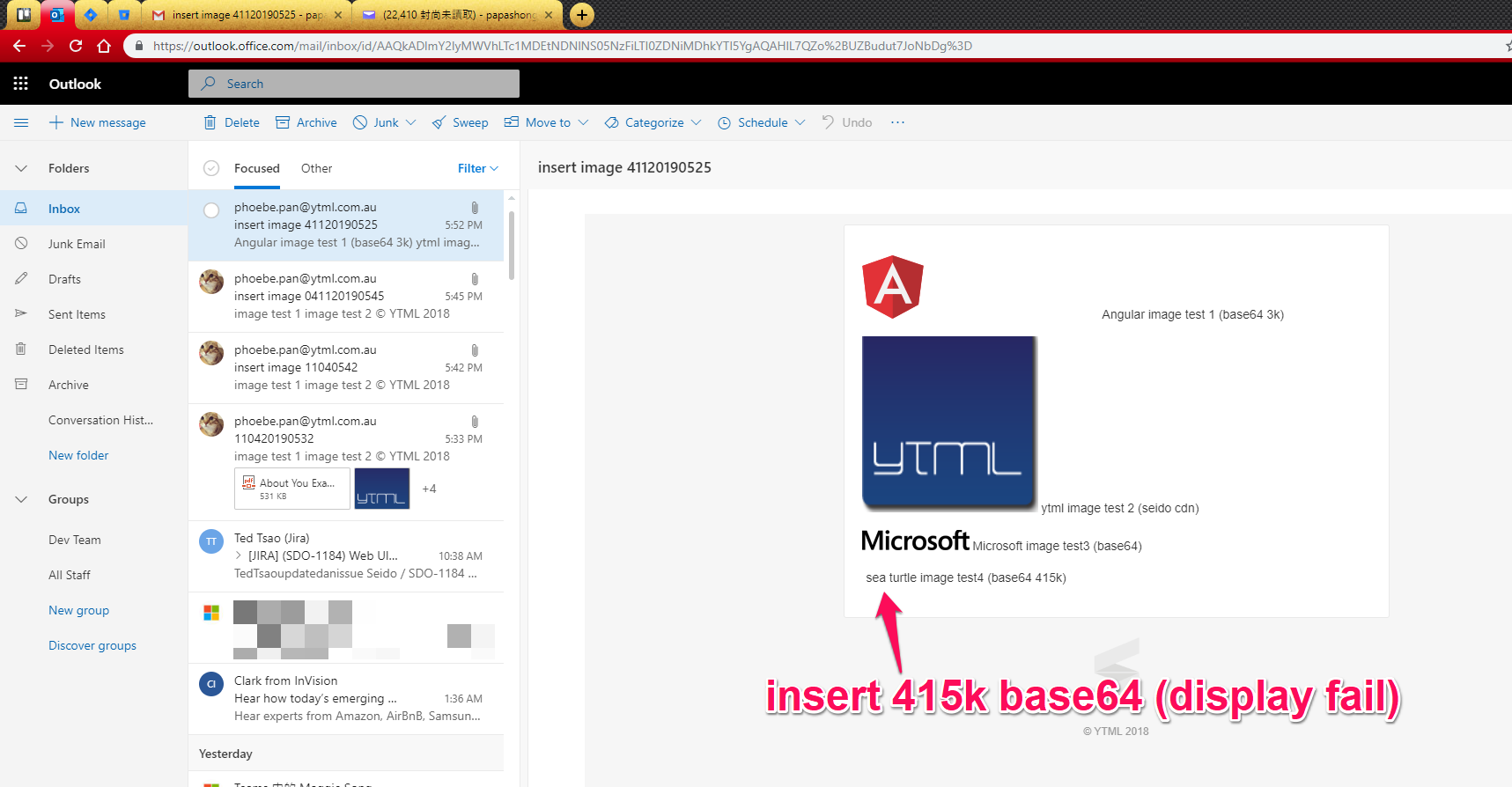Expand the Junk dropdown arrow
The width and height of the screenshot is (1512, 787).
pos(411,122)
